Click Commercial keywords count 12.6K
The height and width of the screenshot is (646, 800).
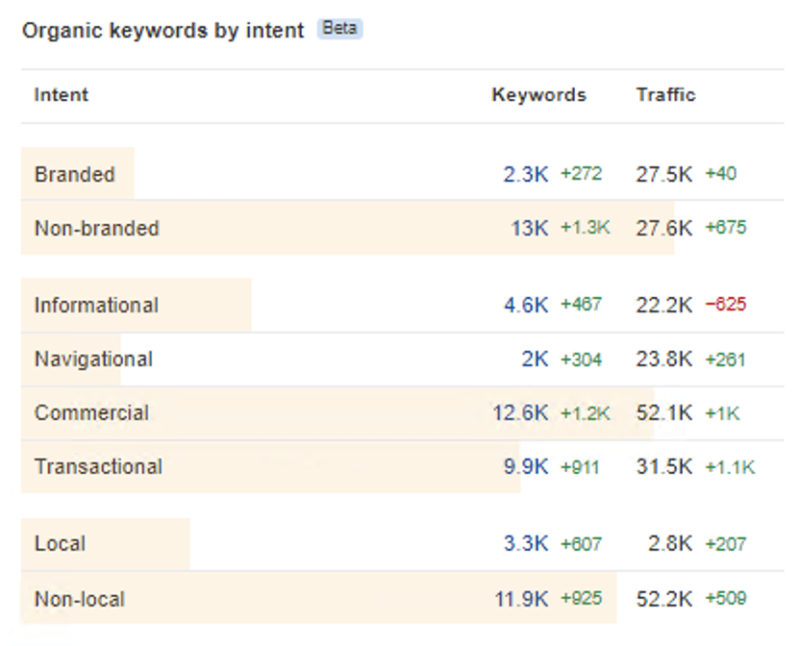[x=521, y=413]
